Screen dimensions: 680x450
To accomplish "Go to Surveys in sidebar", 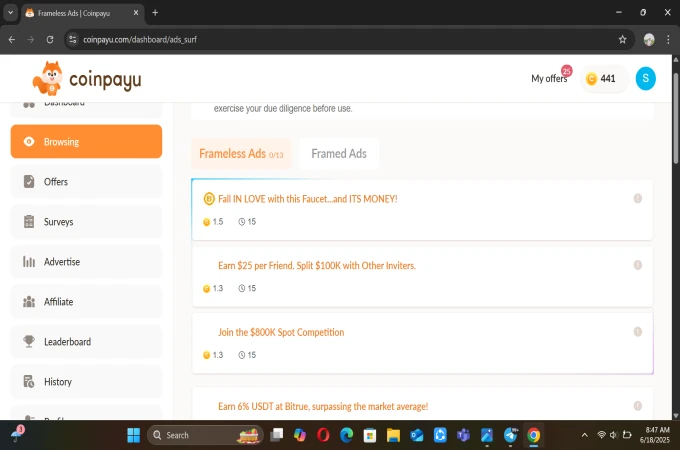I will (86, 222).
